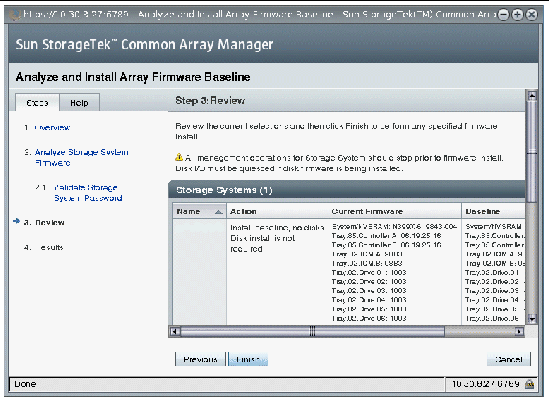This screenshot has width=549, height=402.
Task: Close the window with X button
Action: coord(532,14)
